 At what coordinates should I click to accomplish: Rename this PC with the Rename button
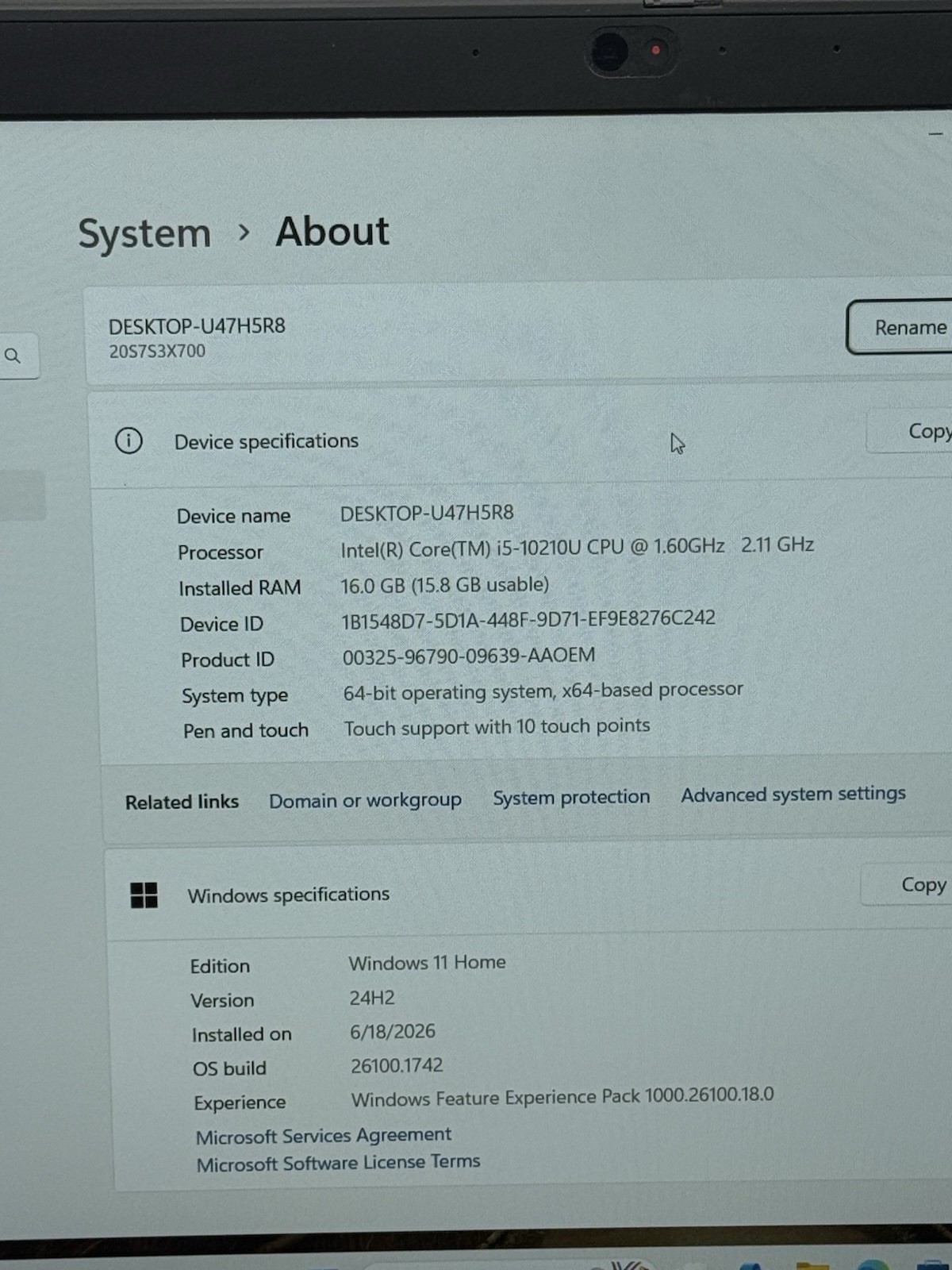pyautogui.click(x=900, y=327)
